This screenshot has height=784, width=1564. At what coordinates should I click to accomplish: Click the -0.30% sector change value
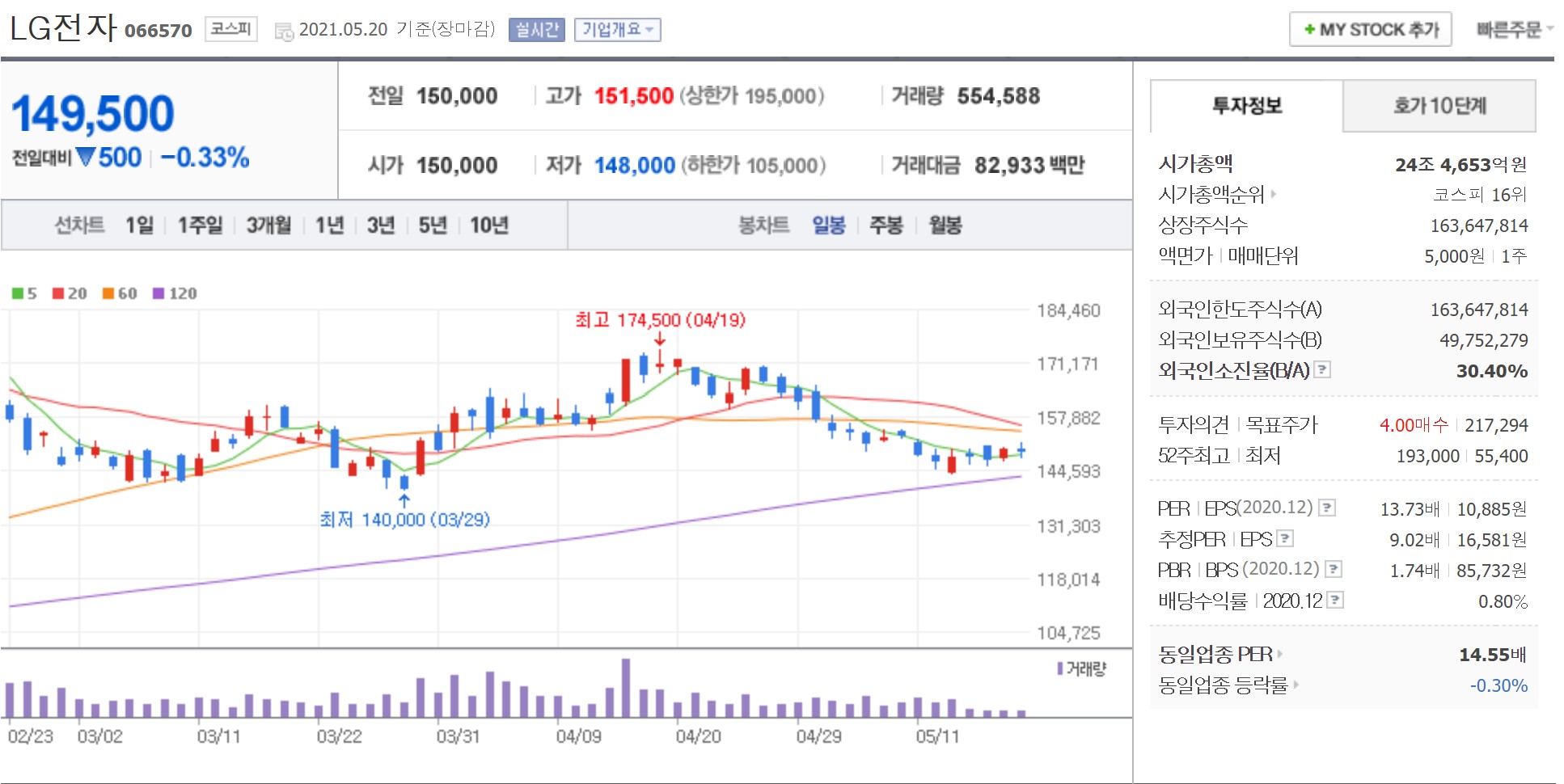1498,685
